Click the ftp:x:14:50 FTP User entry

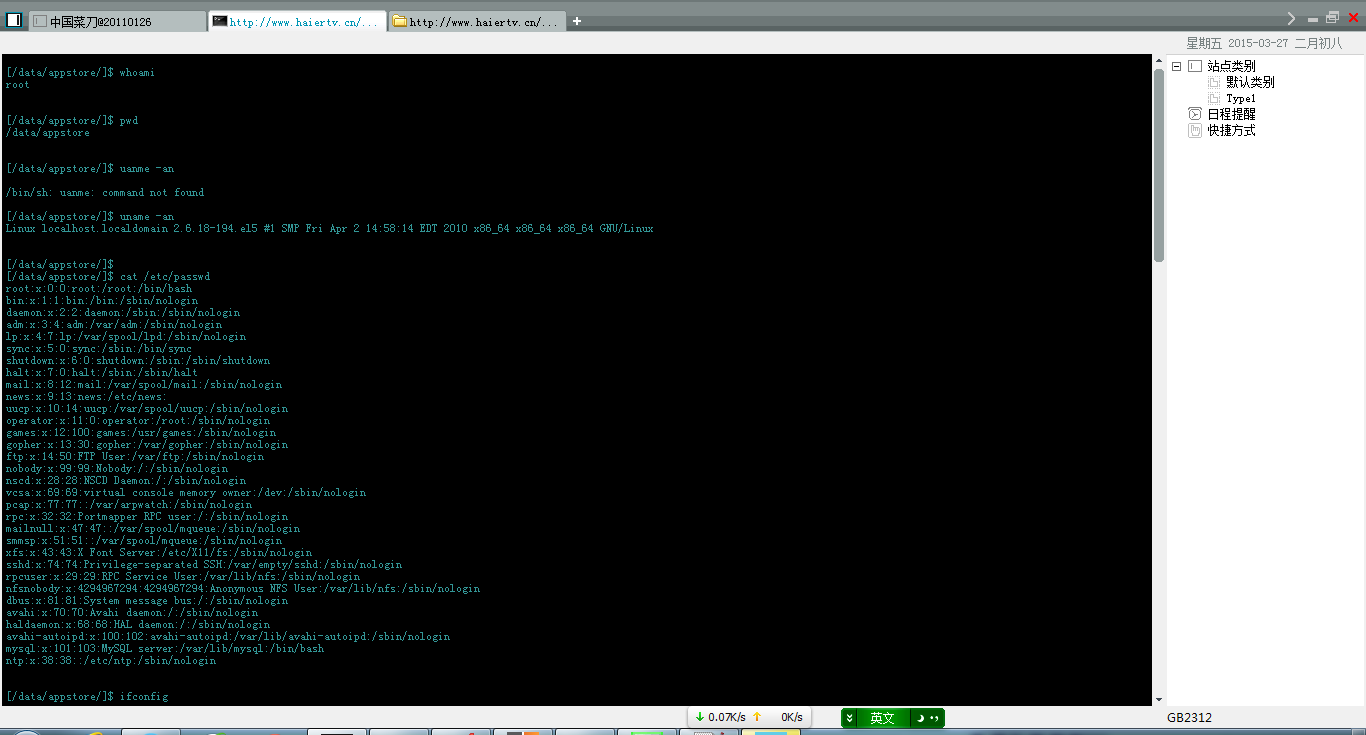point(135,456)
